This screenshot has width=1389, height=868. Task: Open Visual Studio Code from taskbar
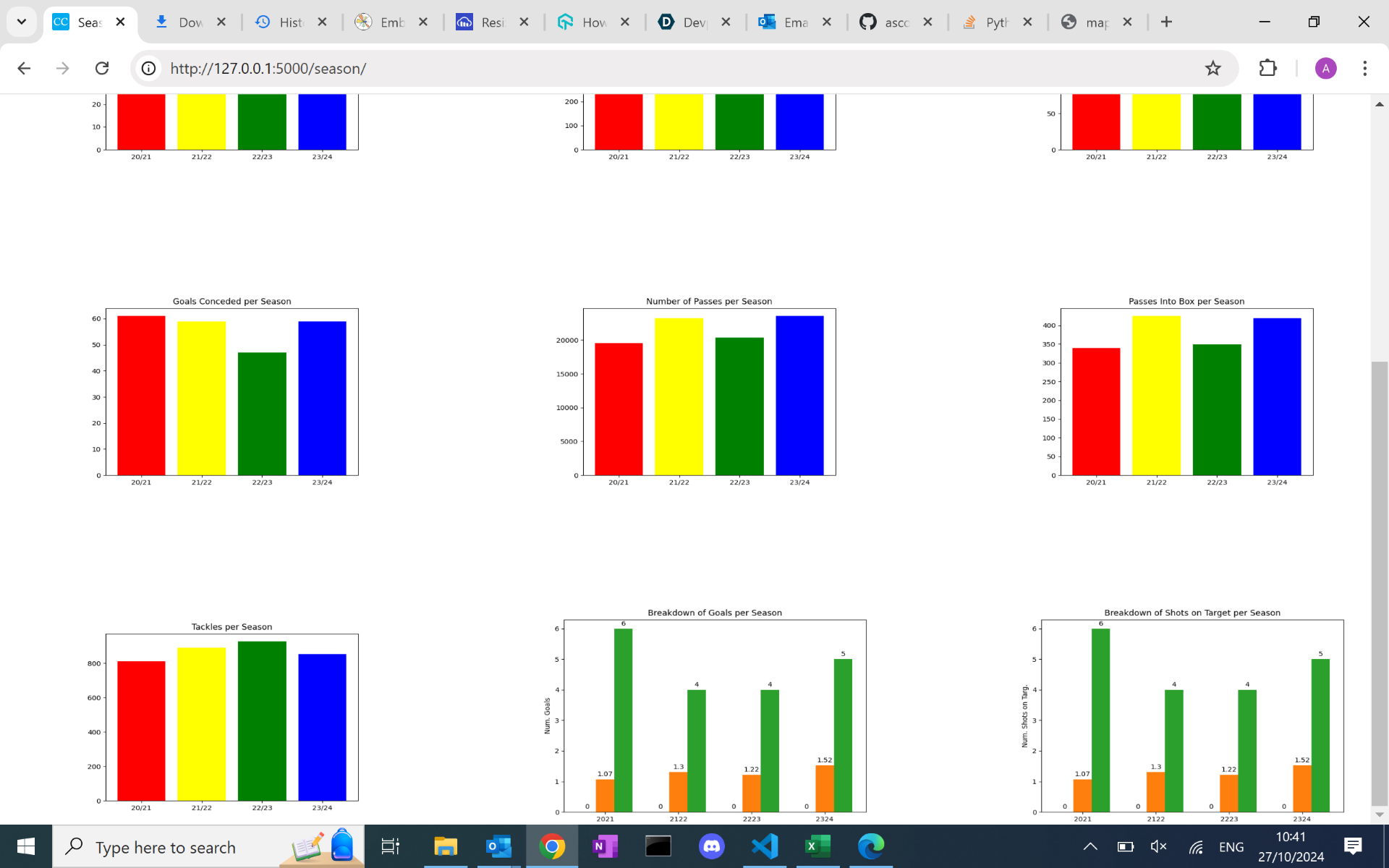(x=765, y=846)
